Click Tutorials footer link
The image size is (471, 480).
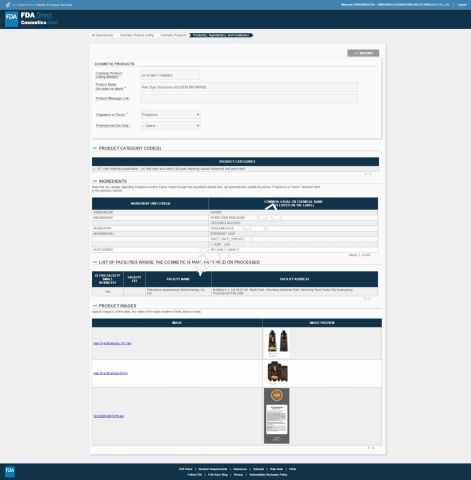258,469
